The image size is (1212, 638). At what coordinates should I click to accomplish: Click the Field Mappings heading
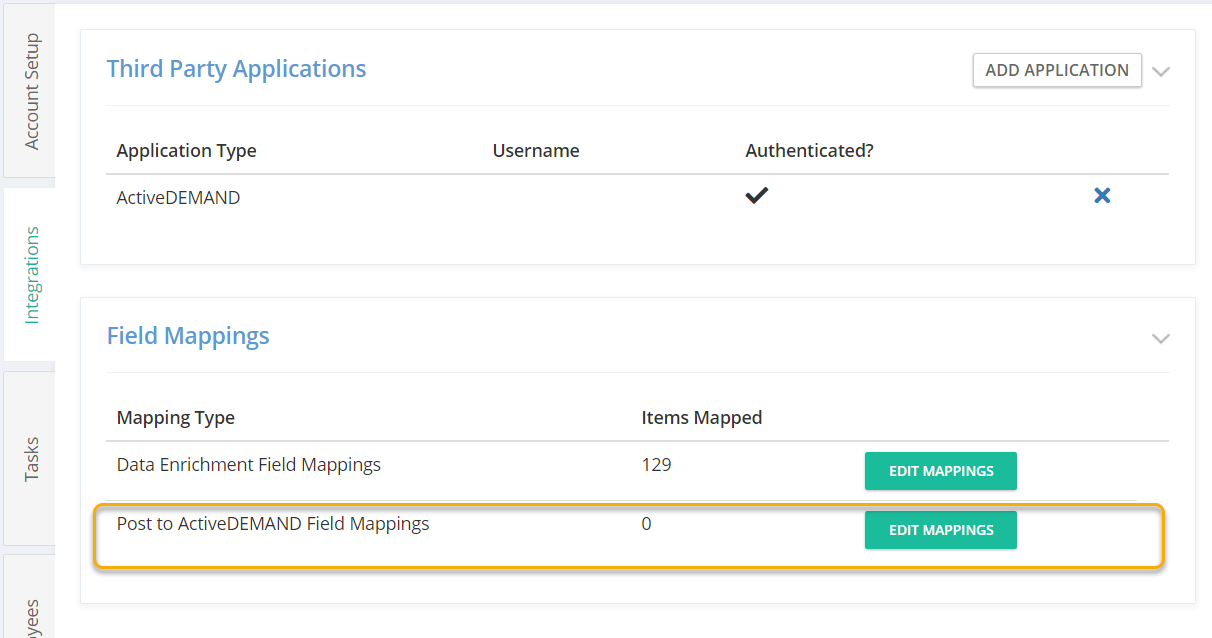tap(188, 336)
